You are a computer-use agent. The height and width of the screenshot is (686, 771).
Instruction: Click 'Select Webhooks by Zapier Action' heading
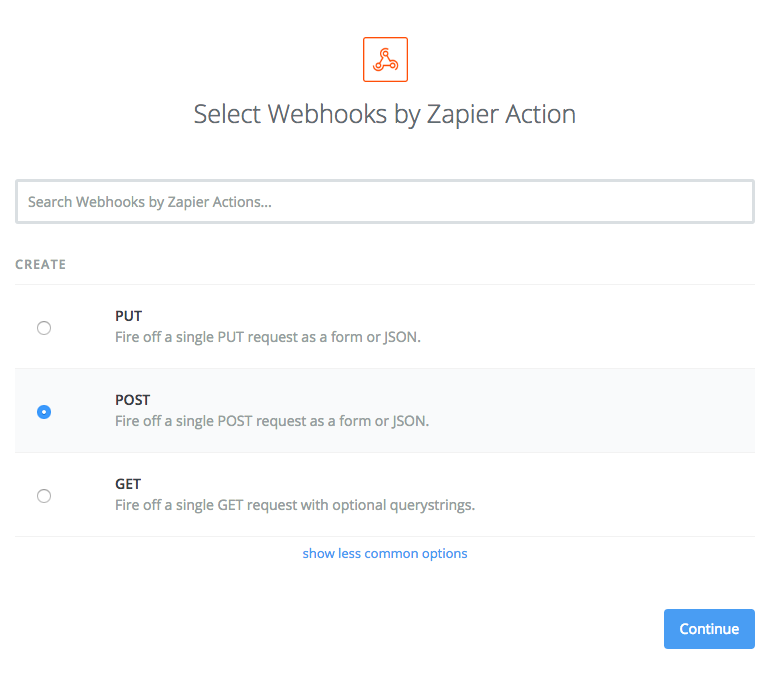click(385, 115)
